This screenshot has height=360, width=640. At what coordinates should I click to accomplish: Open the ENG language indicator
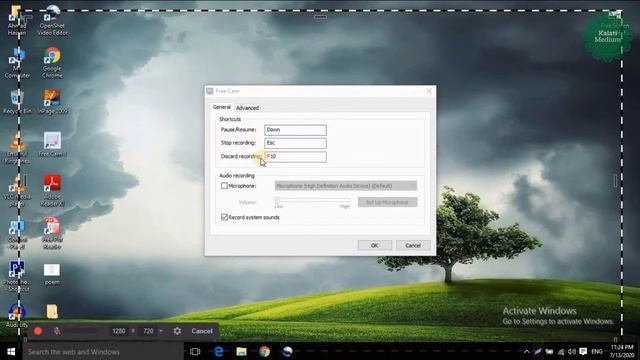click(597, 351)
